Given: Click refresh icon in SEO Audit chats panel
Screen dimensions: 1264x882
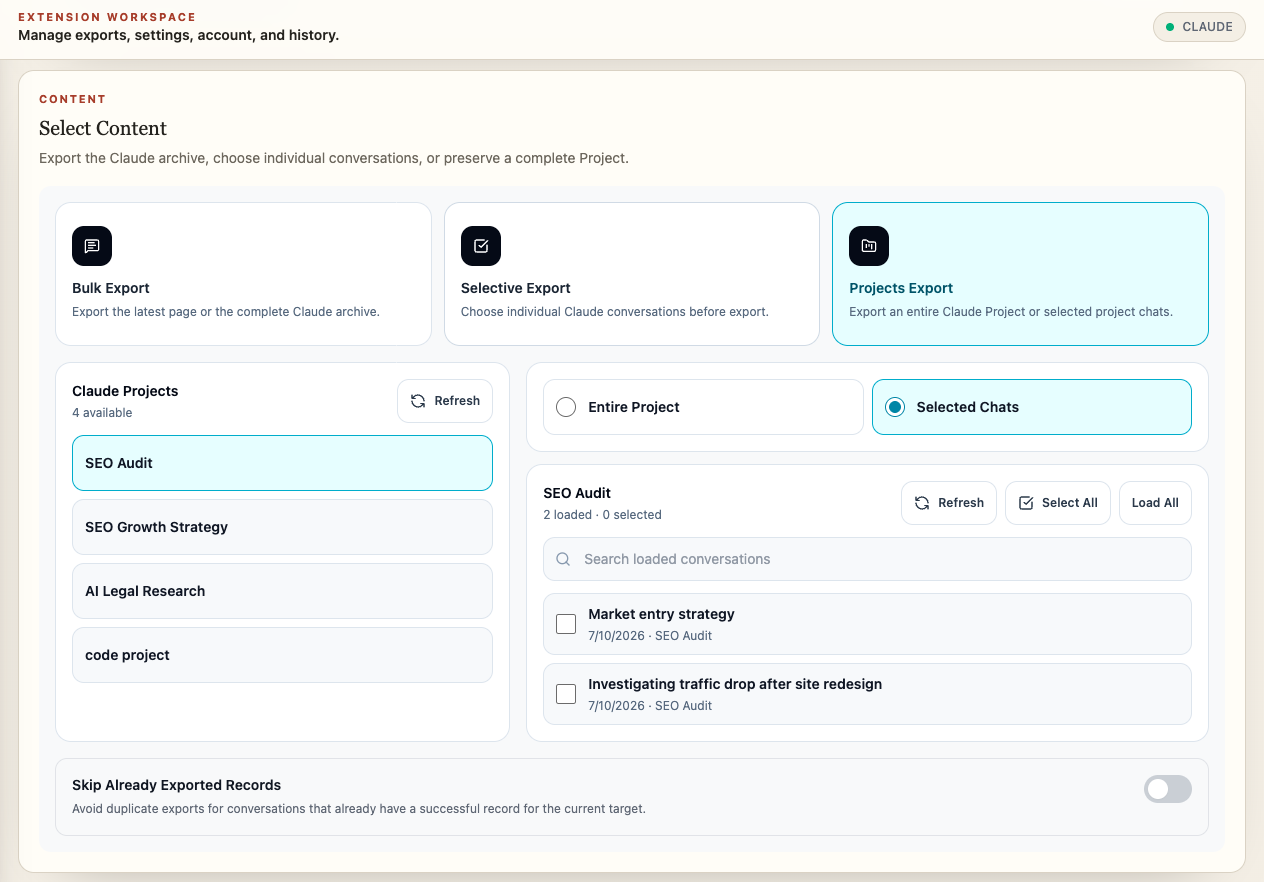Looking at the screenshot, I should click(x=922, y=503).
